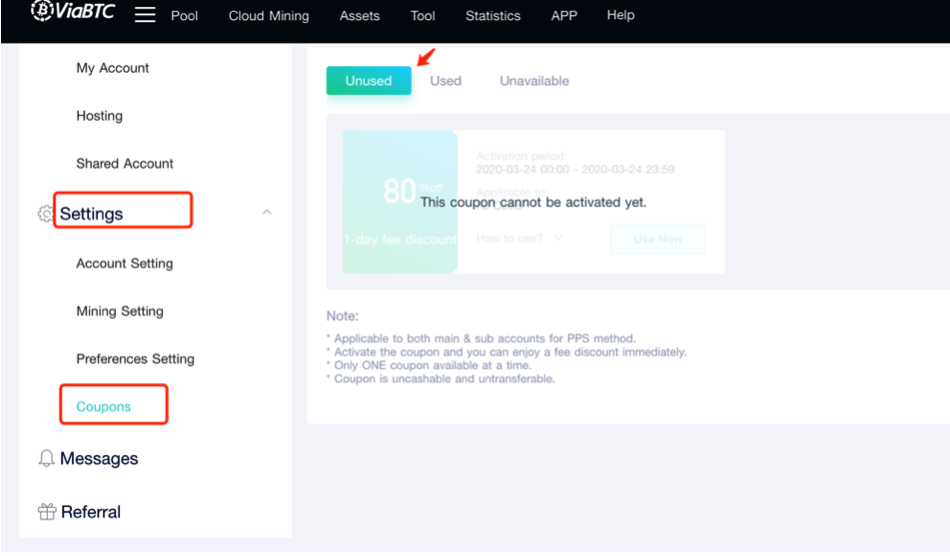Switch to the Used coupons tab
This screenshot has height=556, width=950.
coord(445,81)
